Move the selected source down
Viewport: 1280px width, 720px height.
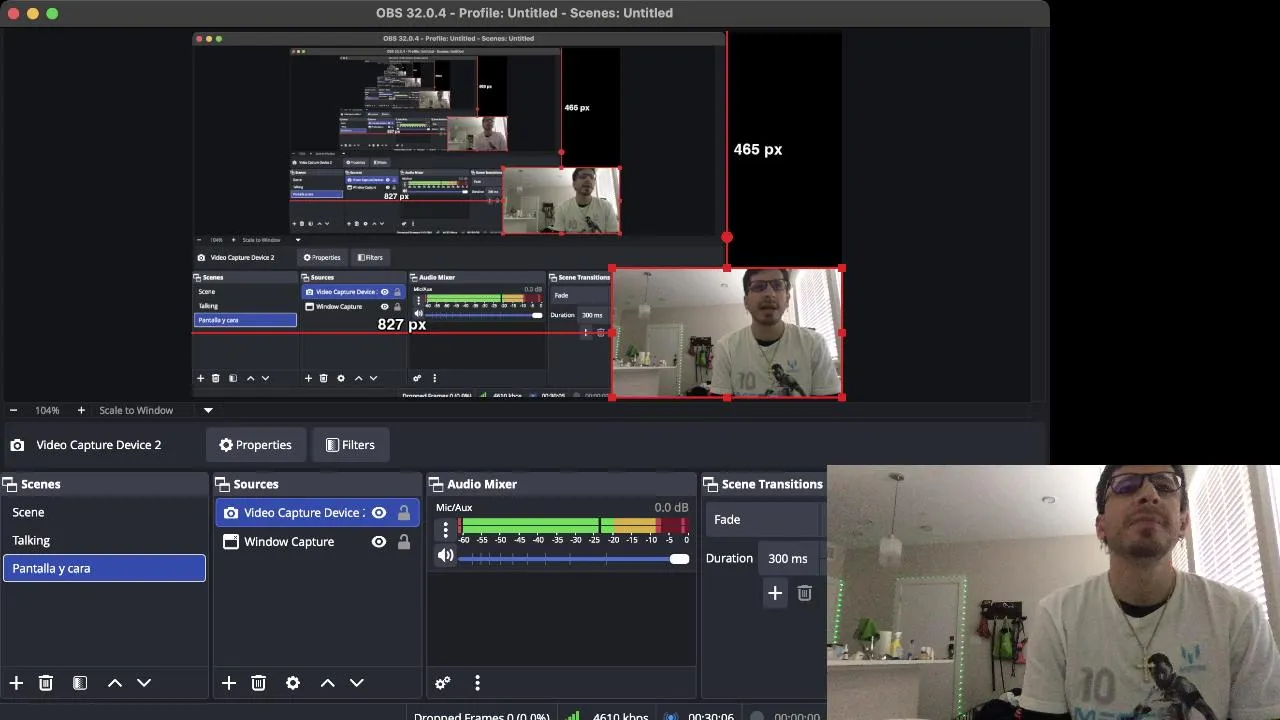pos(357,683)
